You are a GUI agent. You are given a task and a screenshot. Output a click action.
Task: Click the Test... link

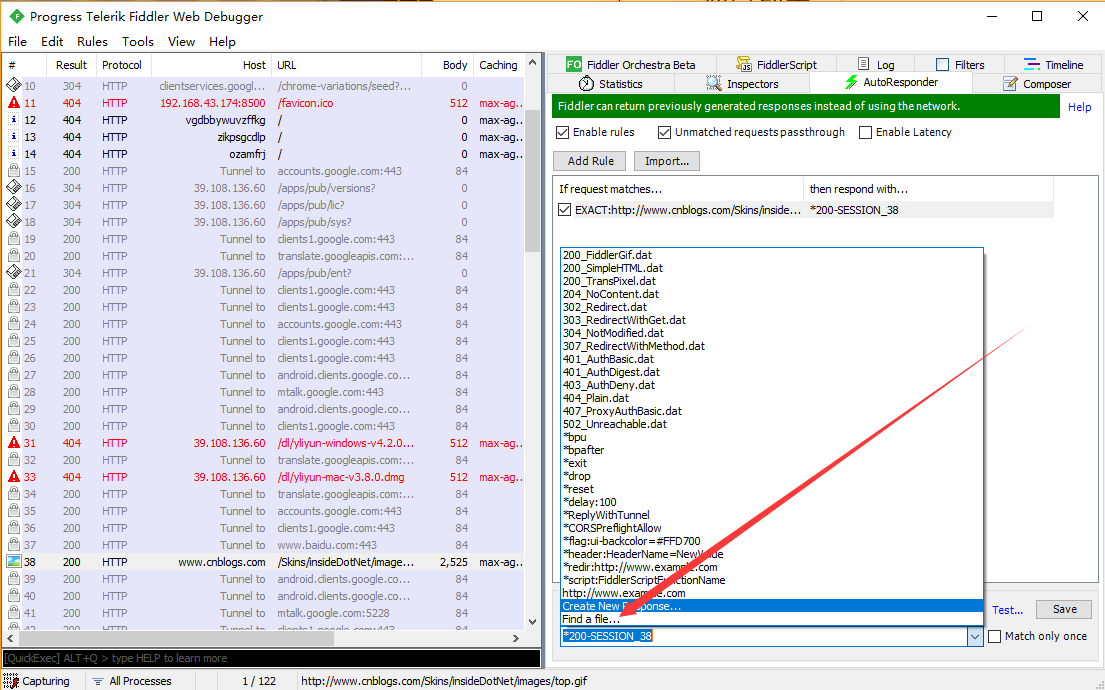click(x=1007, y=610)
